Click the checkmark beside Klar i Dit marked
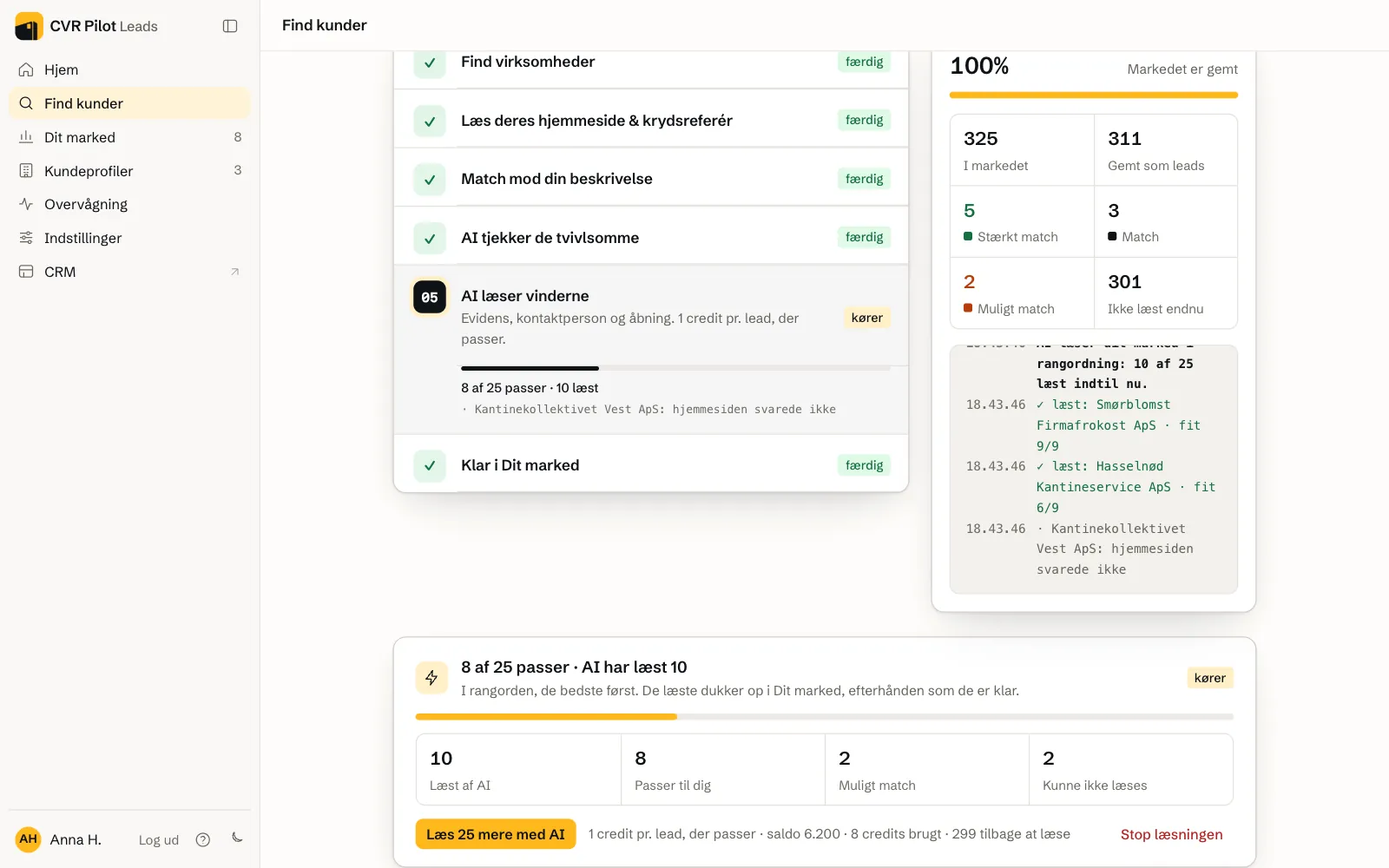 pos(430,466)
